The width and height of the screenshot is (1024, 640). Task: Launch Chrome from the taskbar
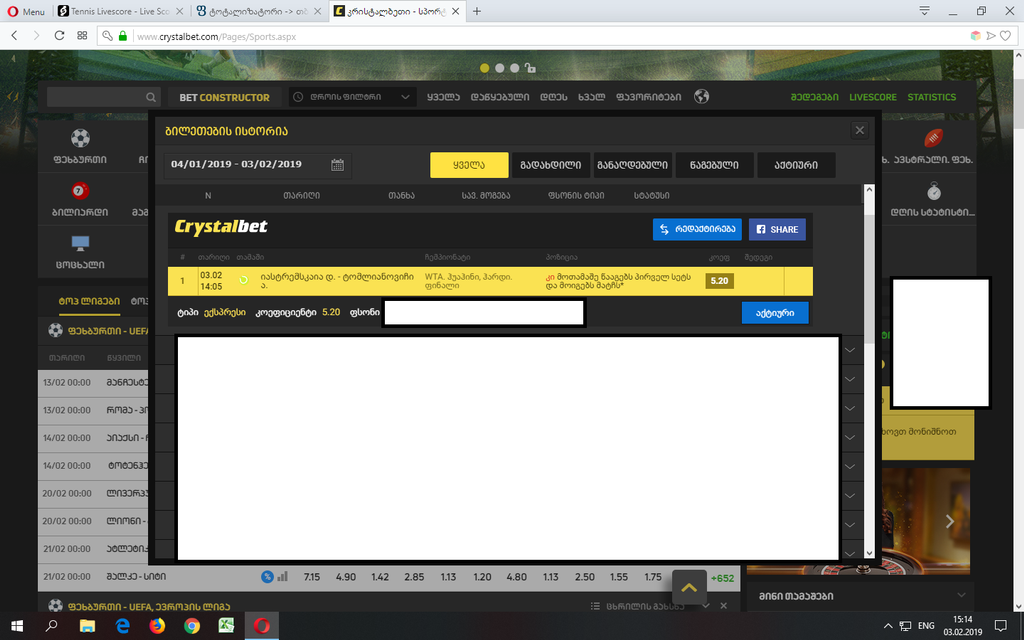[192, 626]
